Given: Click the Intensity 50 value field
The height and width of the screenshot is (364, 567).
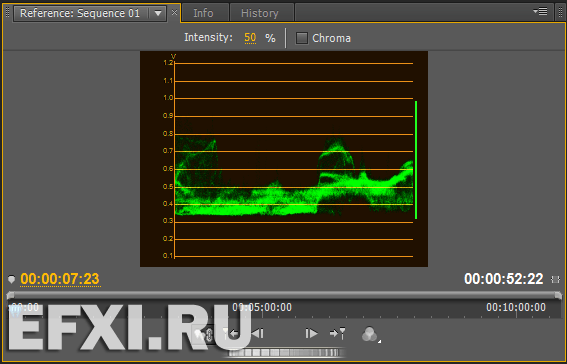Looking at the screenshot, I should (250, 38).
